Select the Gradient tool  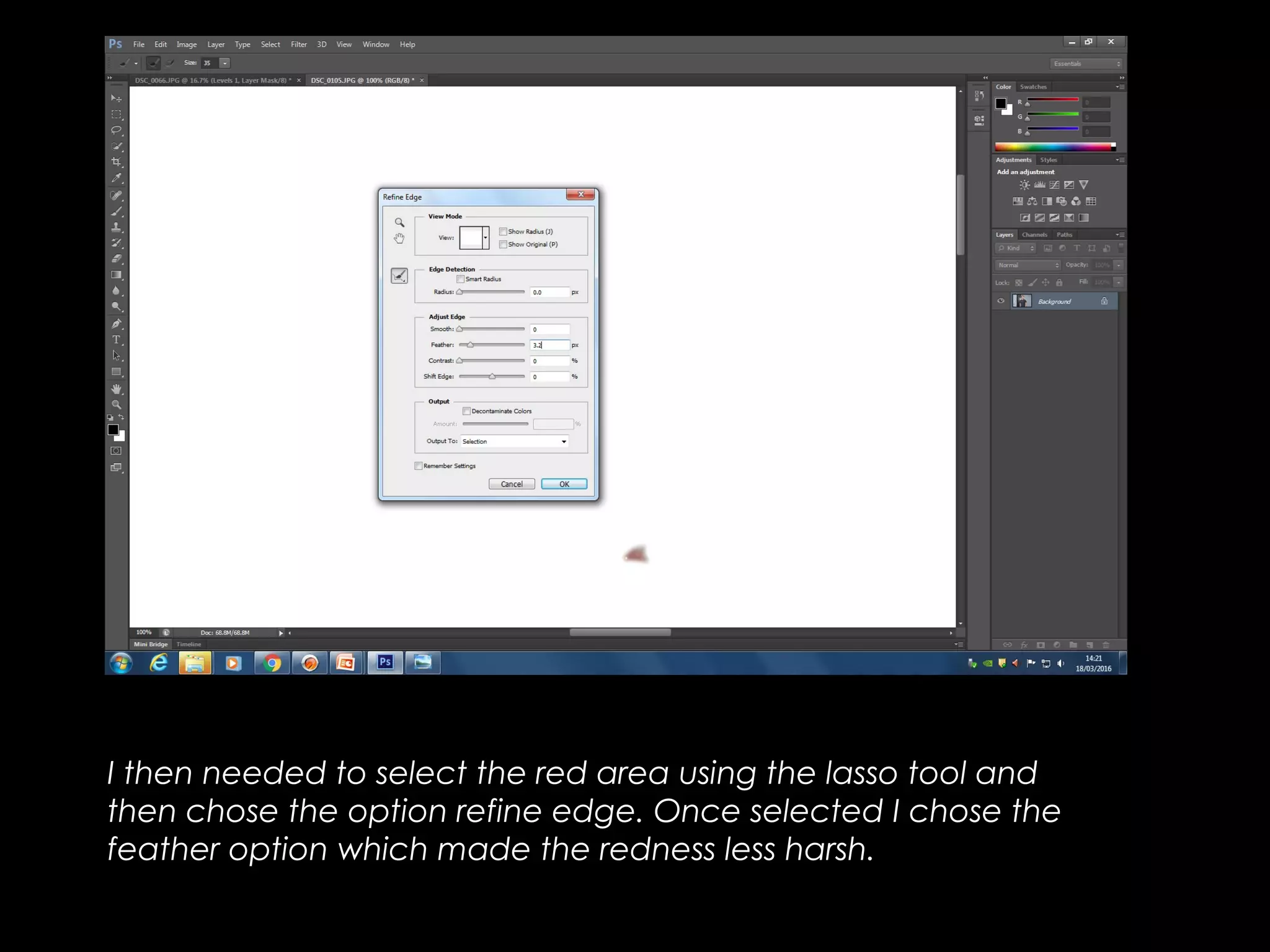click(116, 275)
